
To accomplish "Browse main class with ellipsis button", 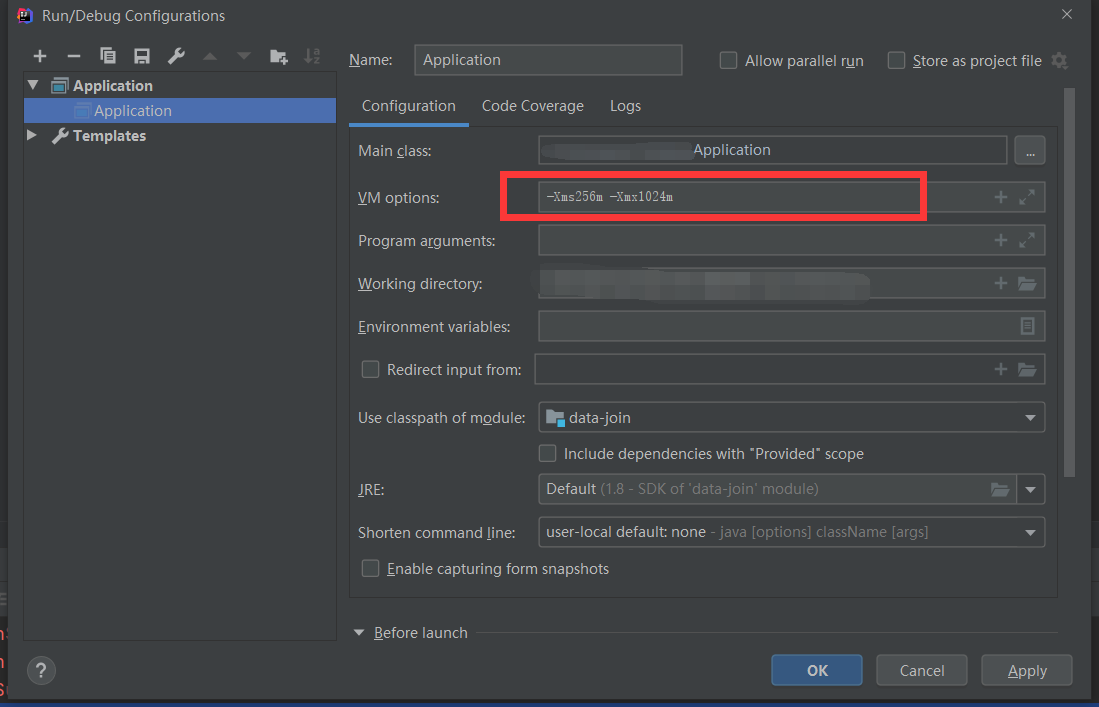I will 1030,150.
